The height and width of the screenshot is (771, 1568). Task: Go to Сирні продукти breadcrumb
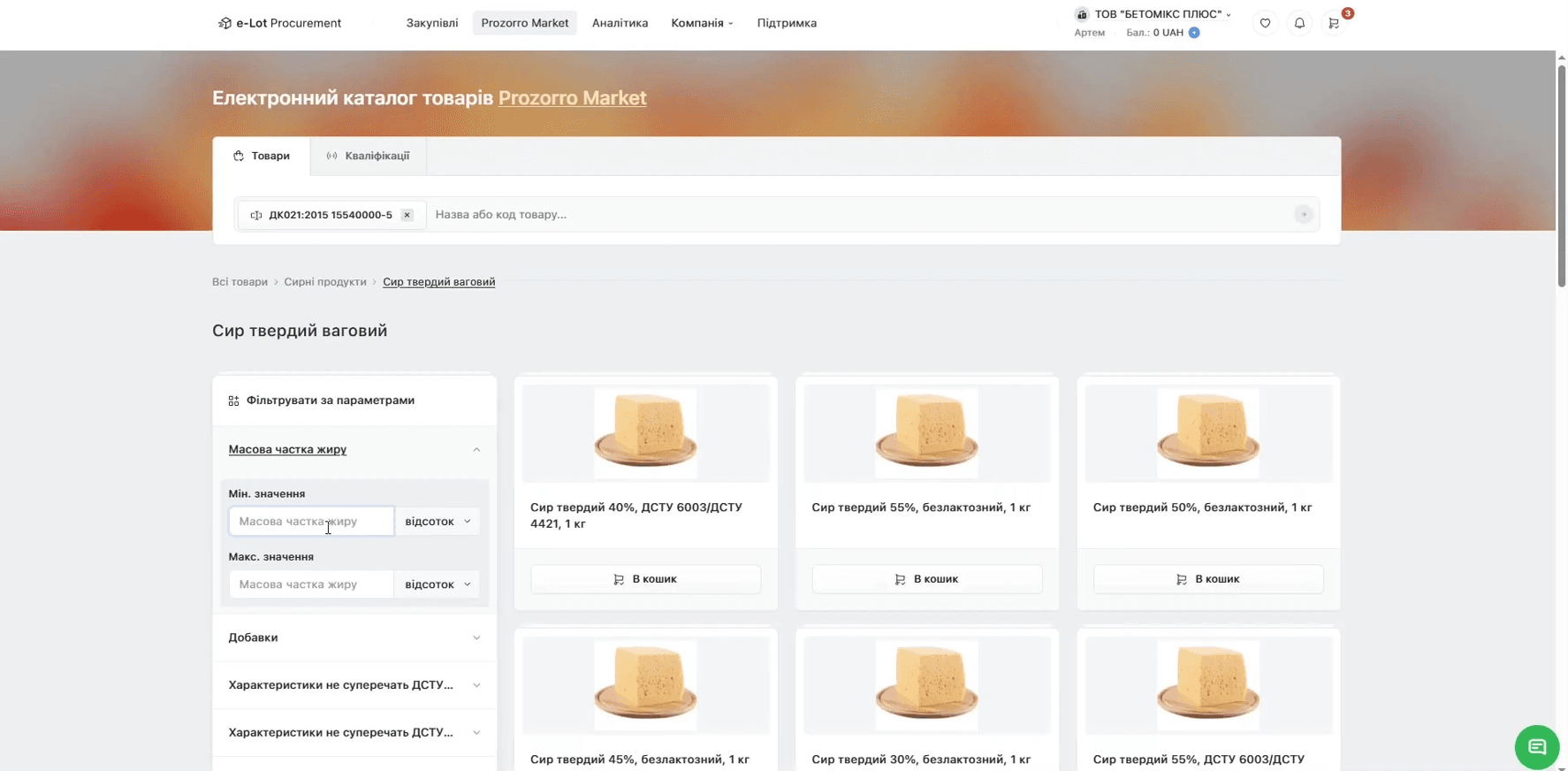[x=325, y=282]
